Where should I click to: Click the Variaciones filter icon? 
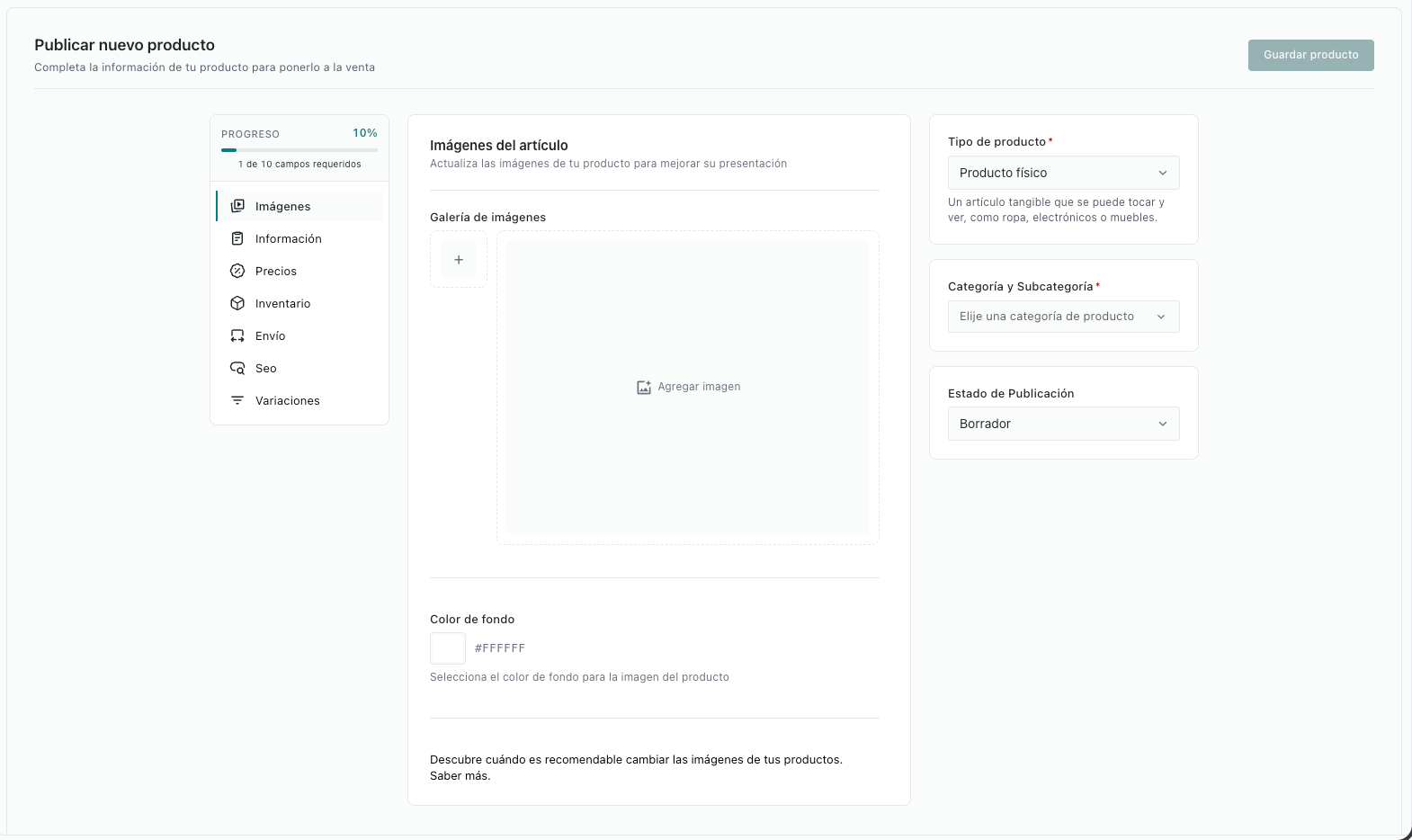(237, 400)
